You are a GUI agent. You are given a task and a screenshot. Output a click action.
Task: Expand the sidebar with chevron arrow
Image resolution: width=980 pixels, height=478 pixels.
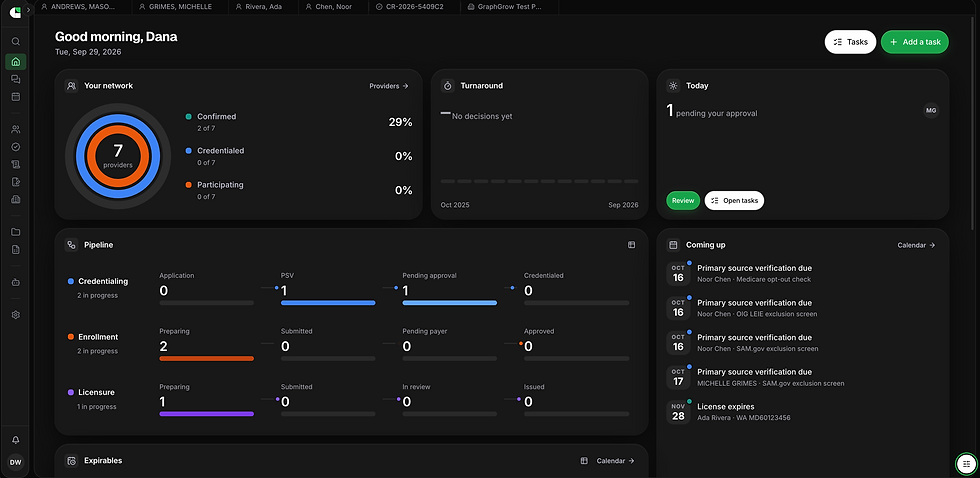pyautogui.click(x=28, y=10)
